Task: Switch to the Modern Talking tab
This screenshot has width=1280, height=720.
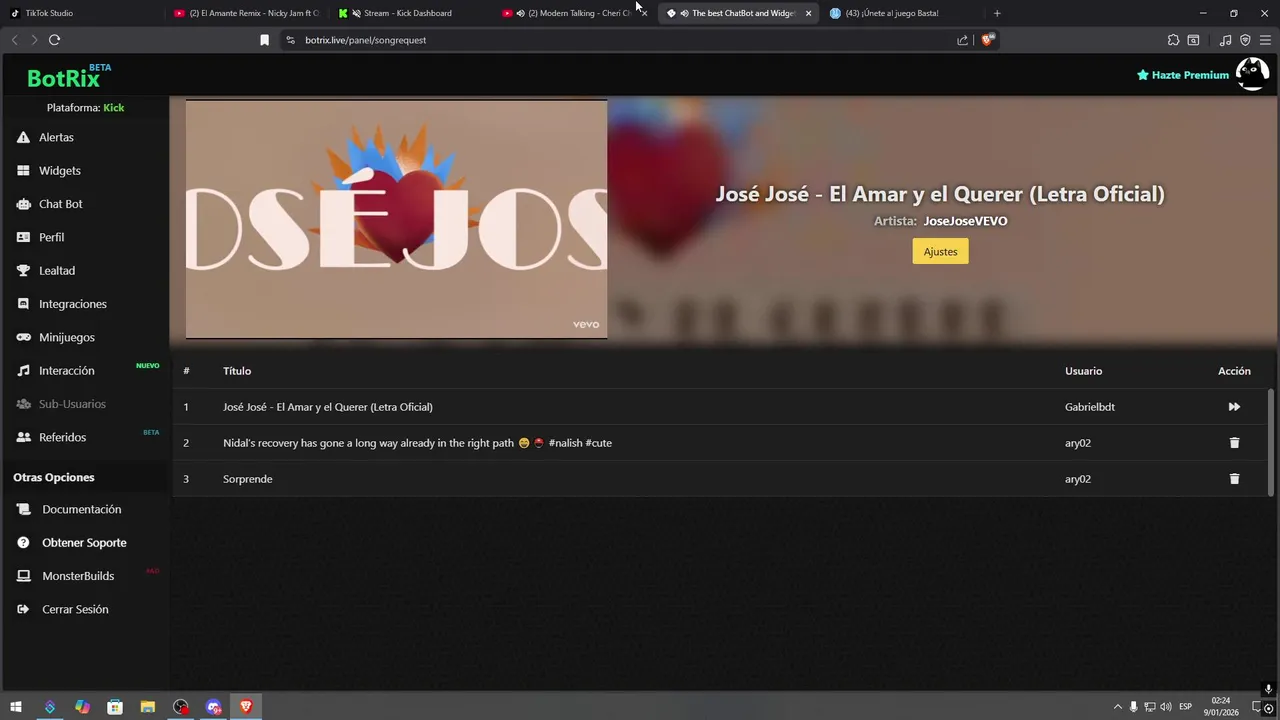Action: pos(574,13)
